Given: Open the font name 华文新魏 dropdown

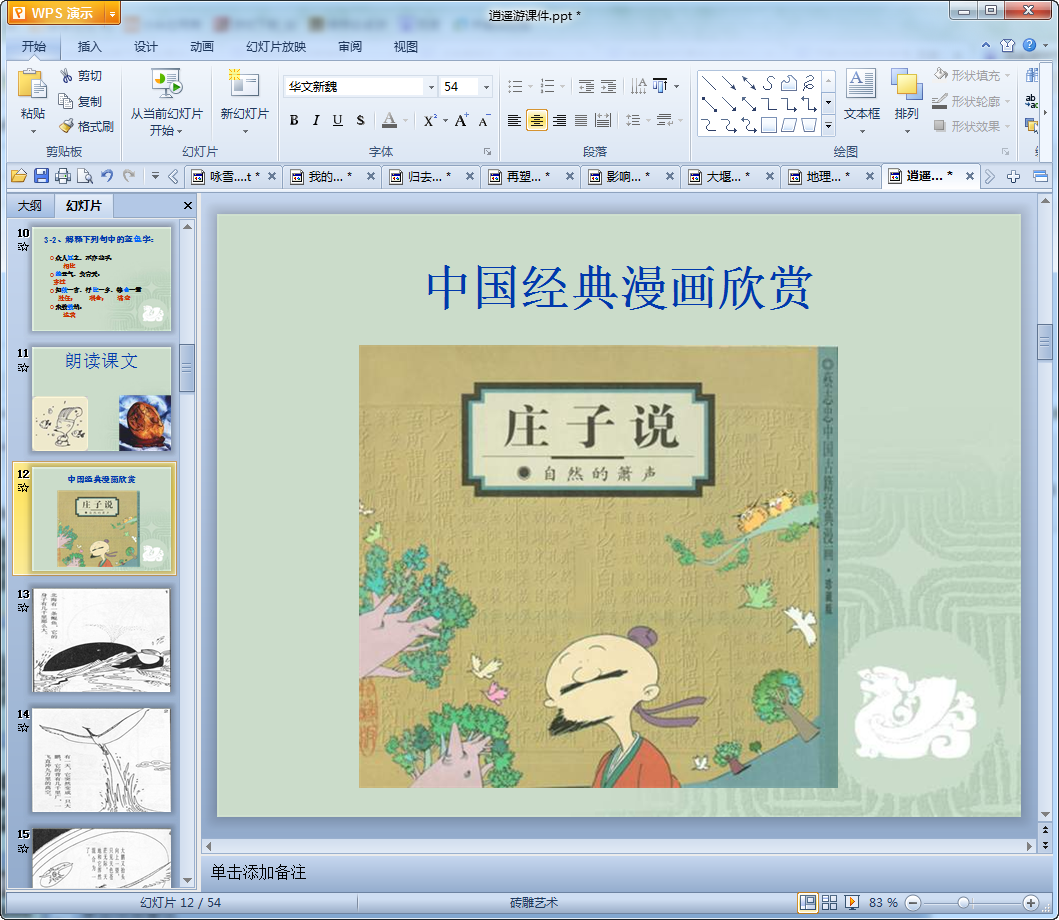Looking at the screenshot, I should pyautogui.click(x=431, y=86).
